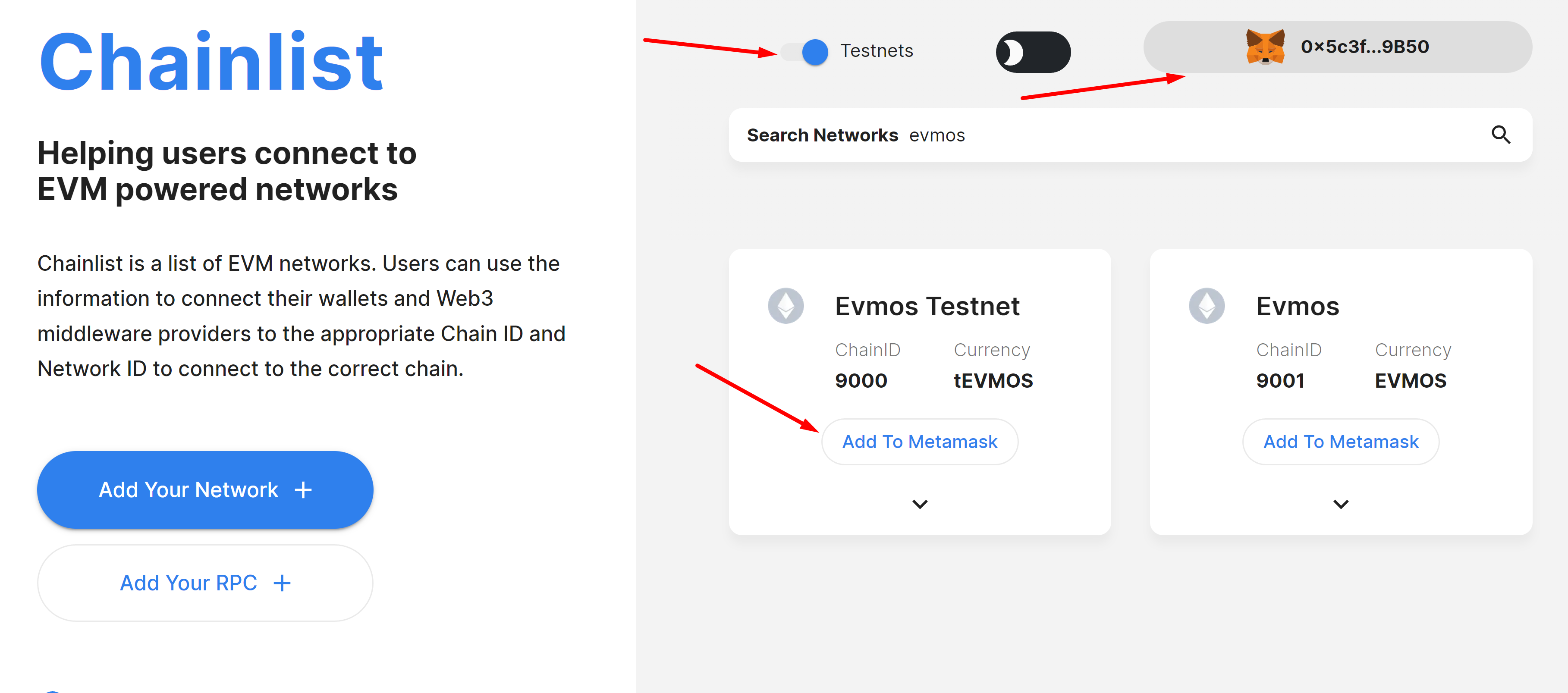Click the plus icon on Add Your Network
The height and width of the screenshot is (693, 1568).
(303, 490)
